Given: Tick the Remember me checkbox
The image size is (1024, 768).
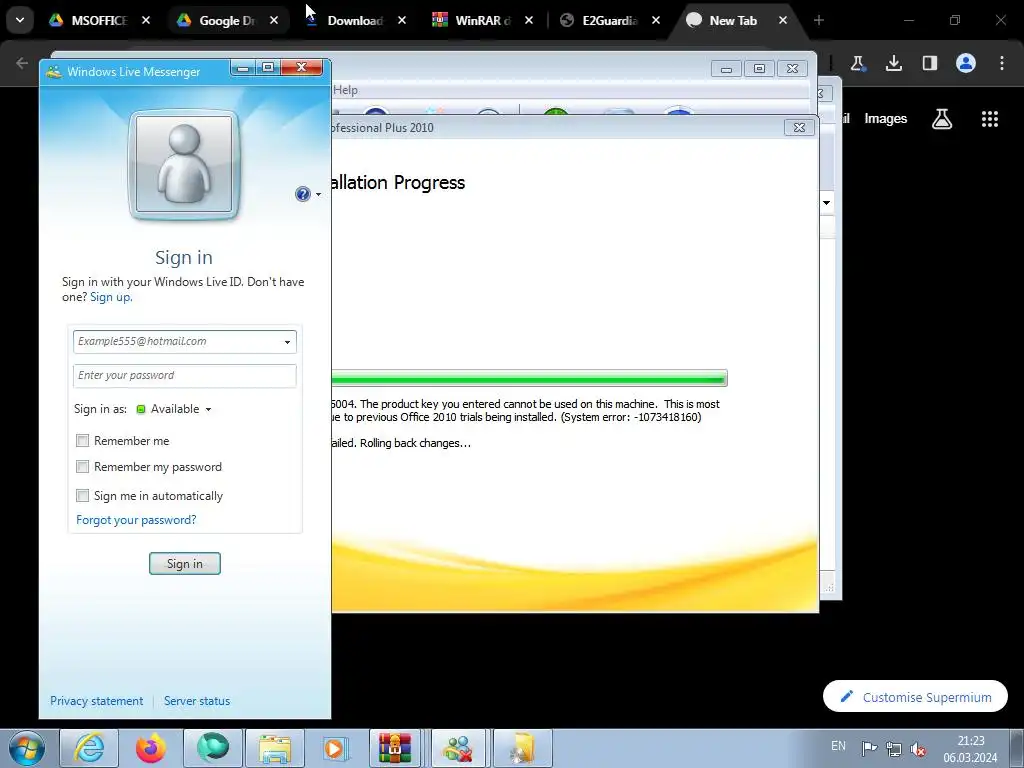Looking at the screenshot, I should tap(82, 441).
